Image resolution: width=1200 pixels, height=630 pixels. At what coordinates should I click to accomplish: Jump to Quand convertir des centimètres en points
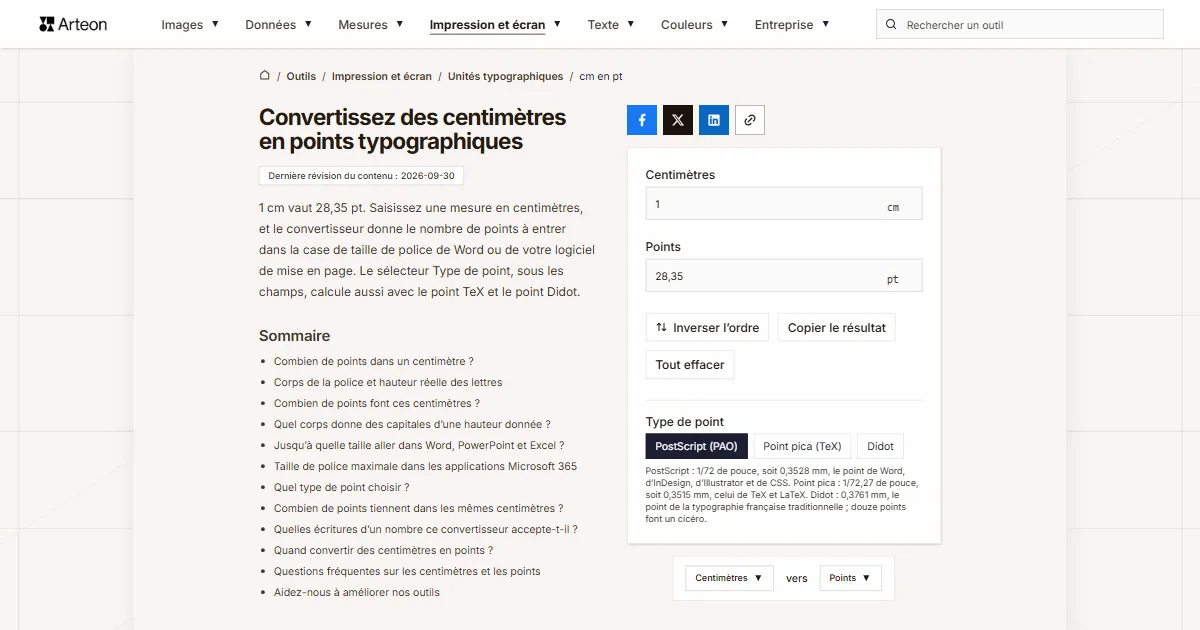384,550
